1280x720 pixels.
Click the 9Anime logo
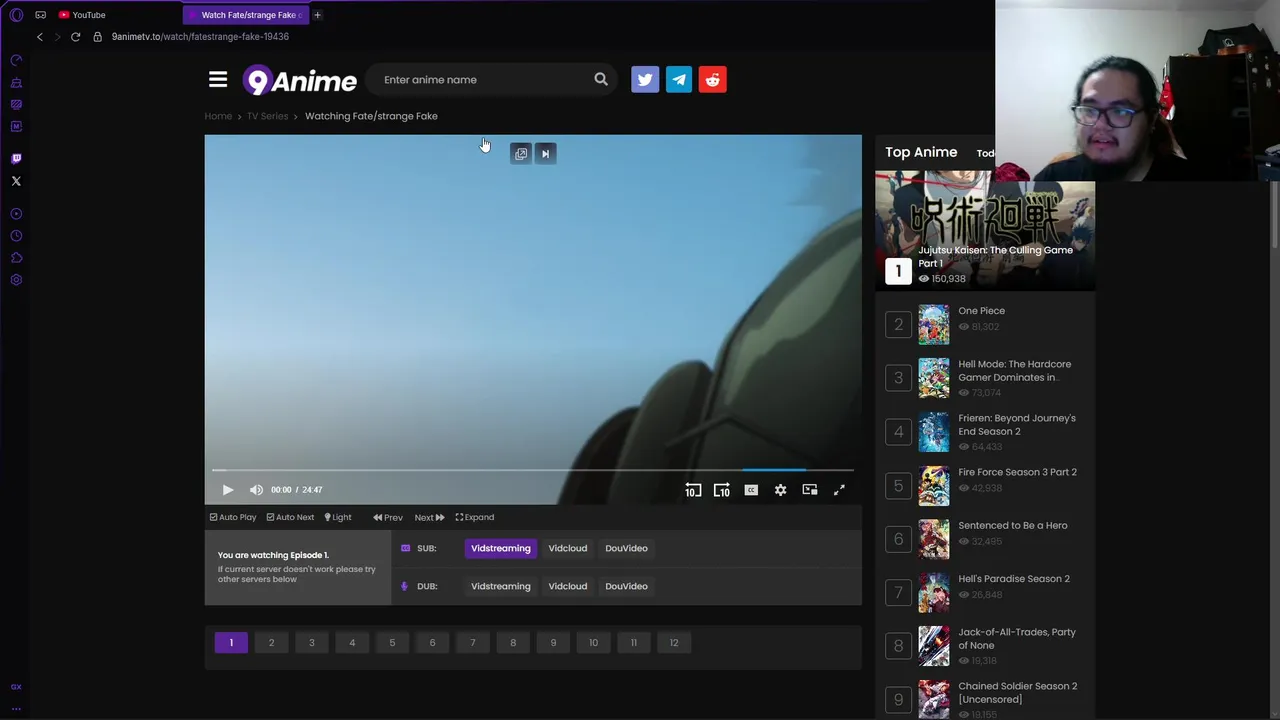299,80
